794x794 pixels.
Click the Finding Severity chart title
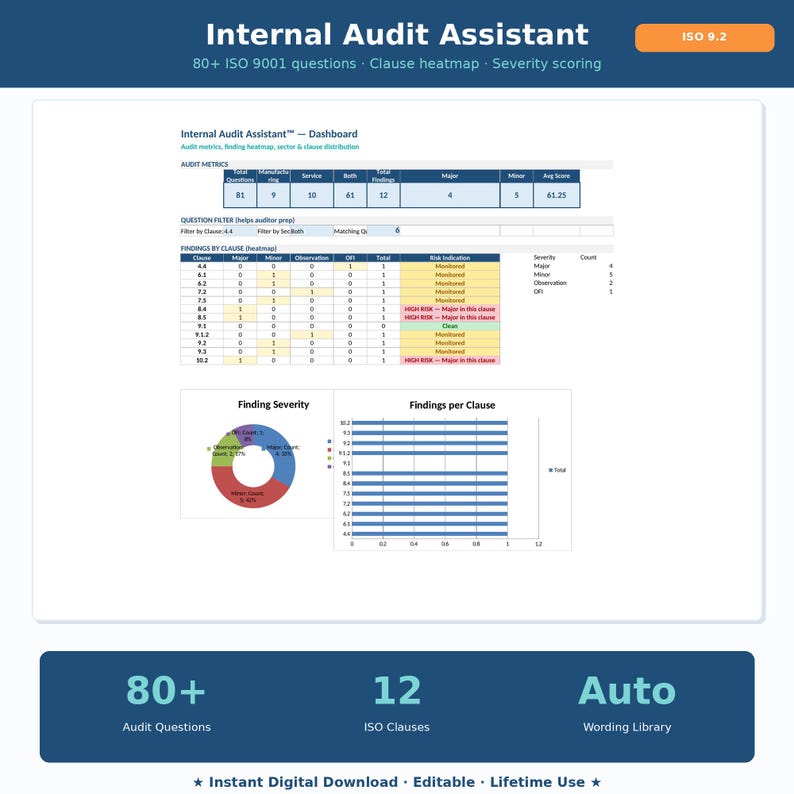point(273,404)
